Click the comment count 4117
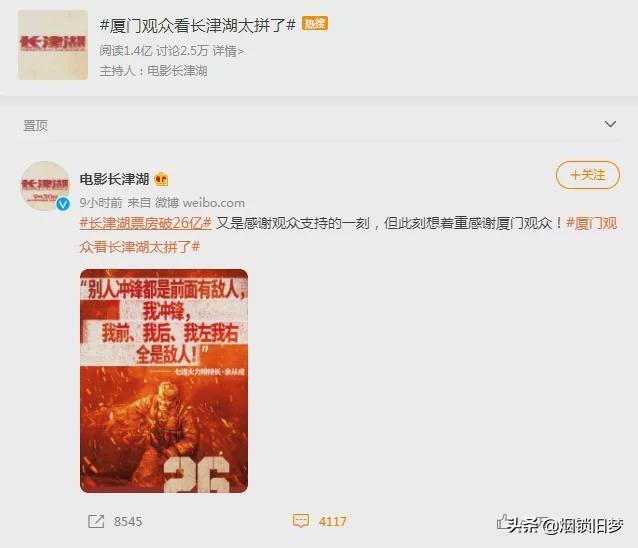 point(333,522)
